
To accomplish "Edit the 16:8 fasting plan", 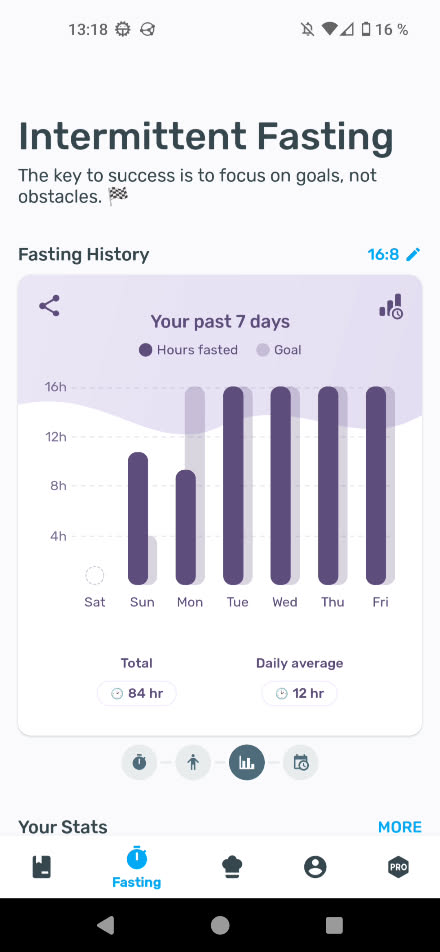I will [413, 254].
